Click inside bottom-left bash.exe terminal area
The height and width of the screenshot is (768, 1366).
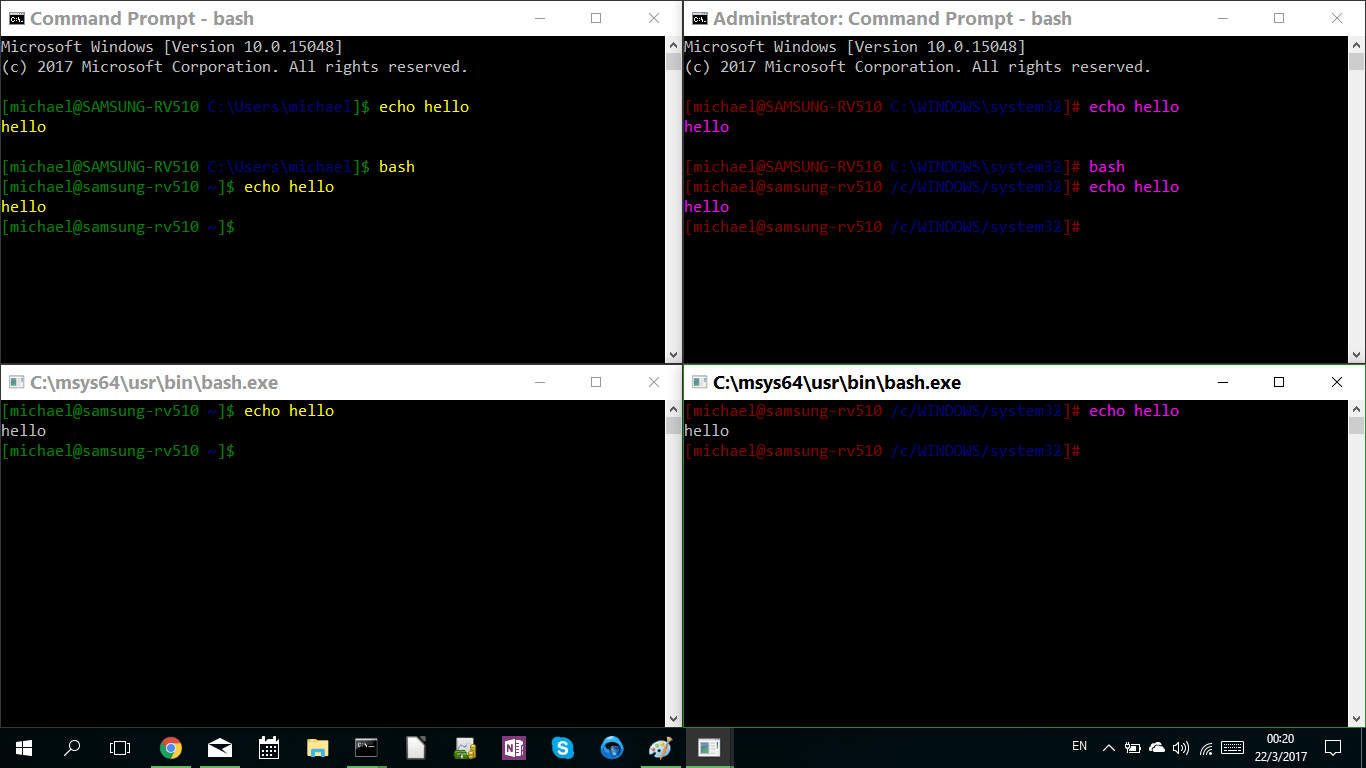click(330, 580)
